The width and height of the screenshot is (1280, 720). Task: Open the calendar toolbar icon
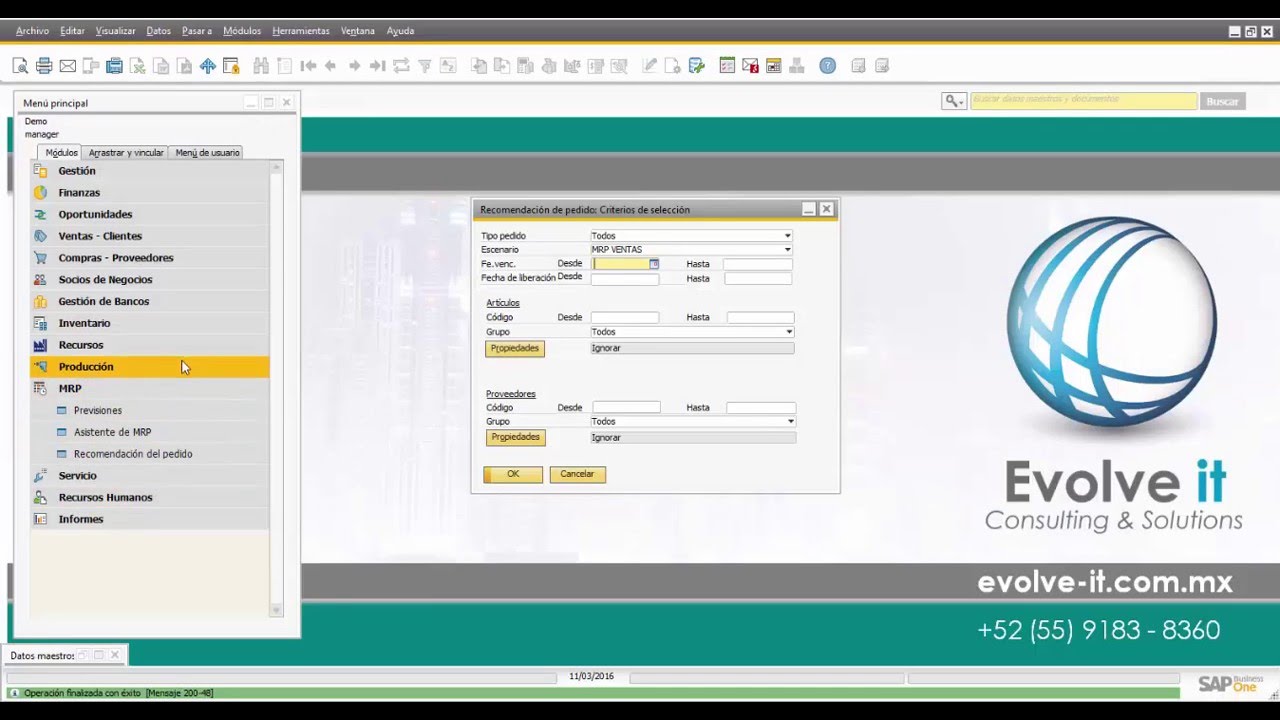coord(773,66)
